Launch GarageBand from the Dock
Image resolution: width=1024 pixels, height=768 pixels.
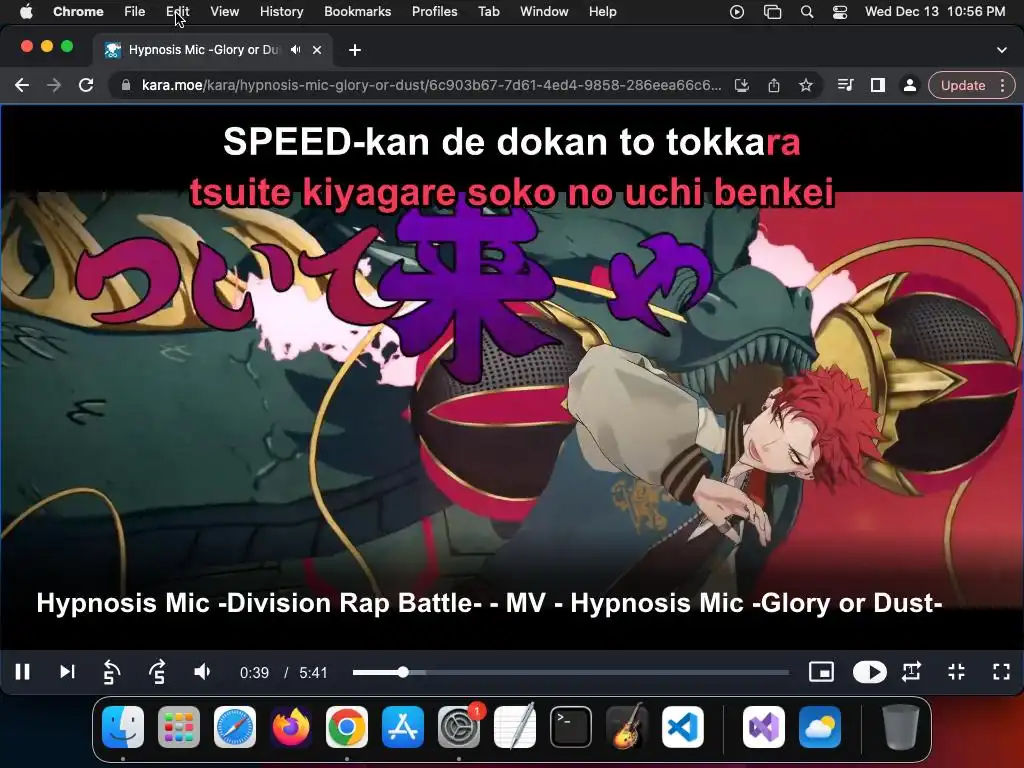pyautogui.click(x=627, y=727)
